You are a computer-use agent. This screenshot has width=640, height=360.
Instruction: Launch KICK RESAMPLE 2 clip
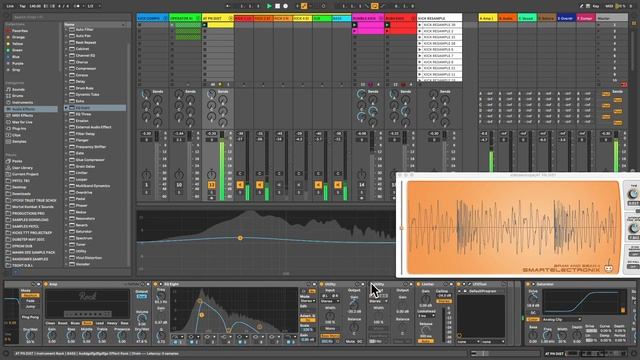[x=420, y=31]
